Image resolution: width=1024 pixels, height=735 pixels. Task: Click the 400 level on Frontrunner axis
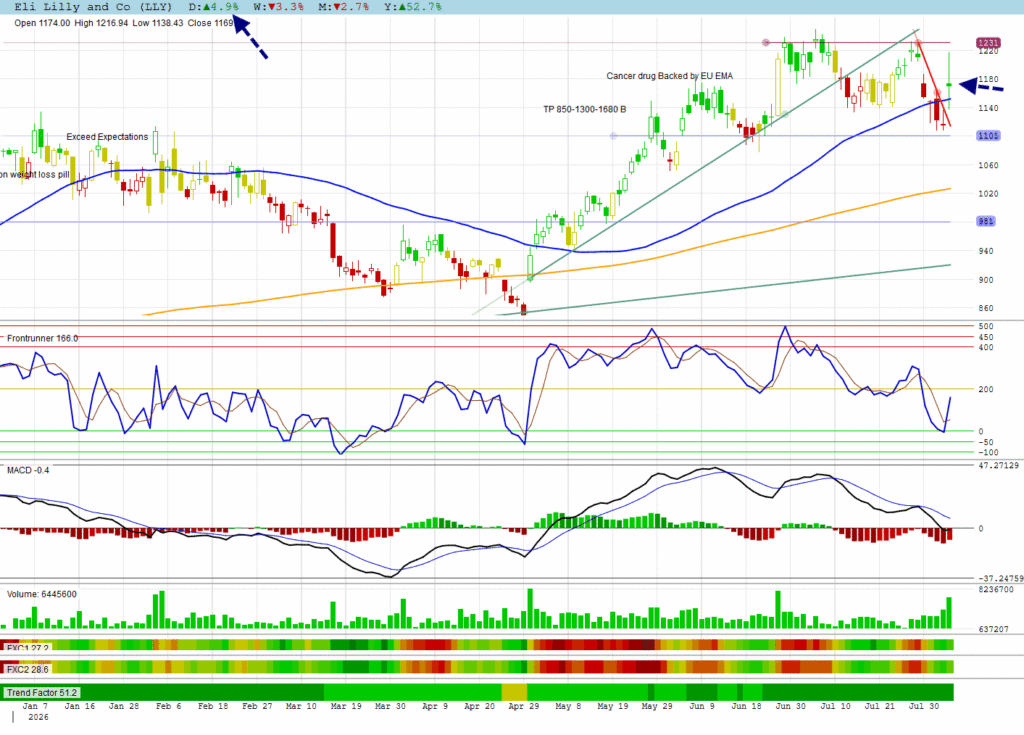click(x=985, y=348)
